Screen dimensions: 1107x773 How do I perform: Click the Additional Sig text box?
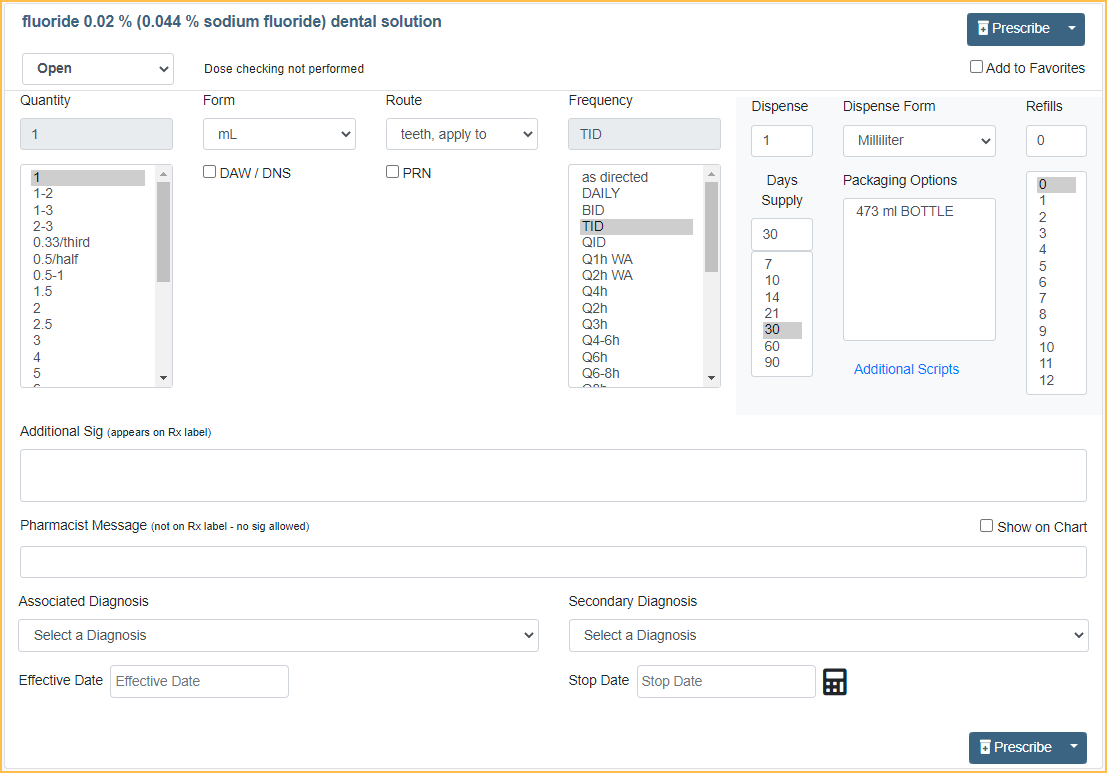553,475
